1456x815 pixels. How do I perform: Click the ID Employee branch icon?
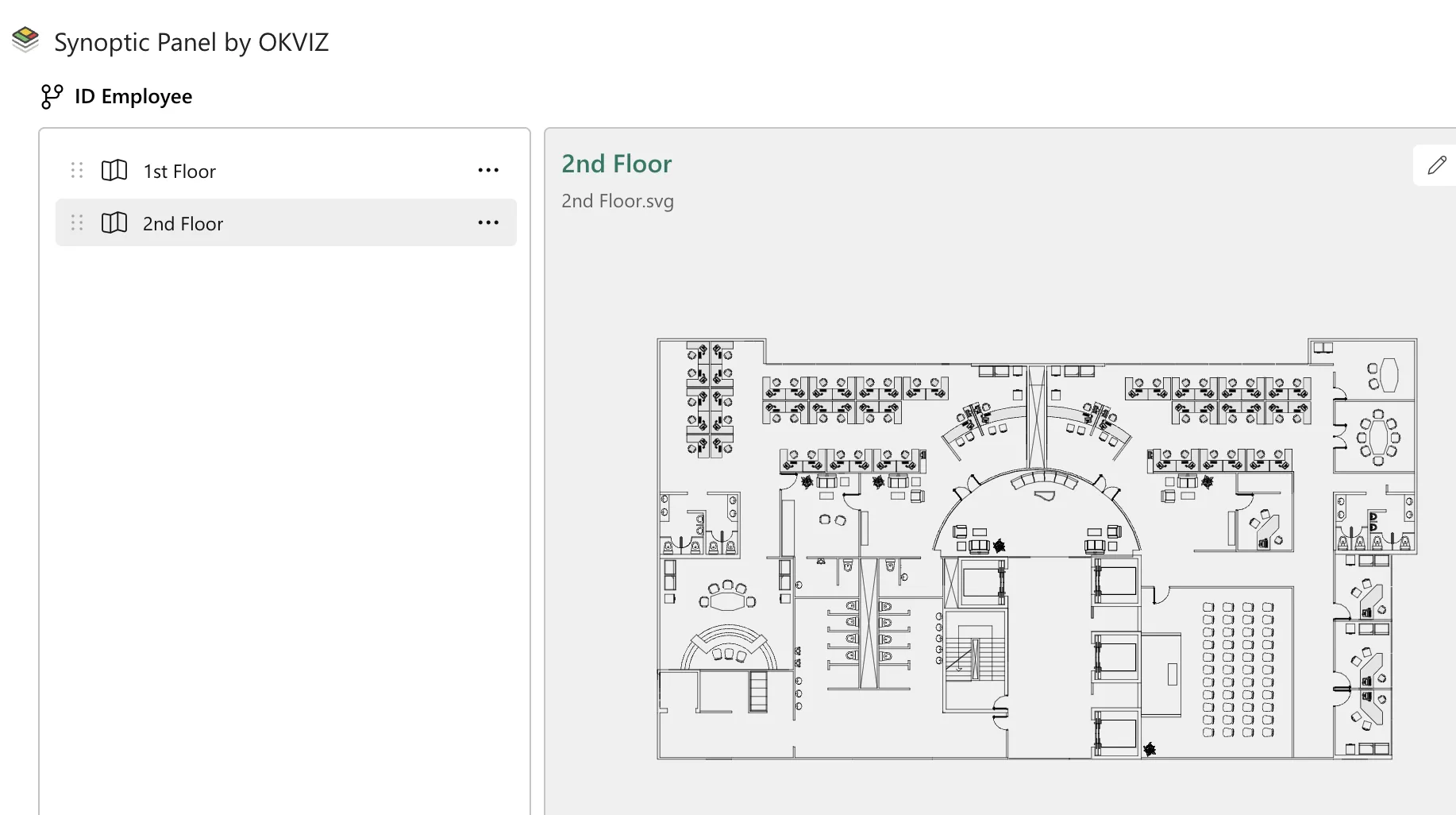(52, 96)
